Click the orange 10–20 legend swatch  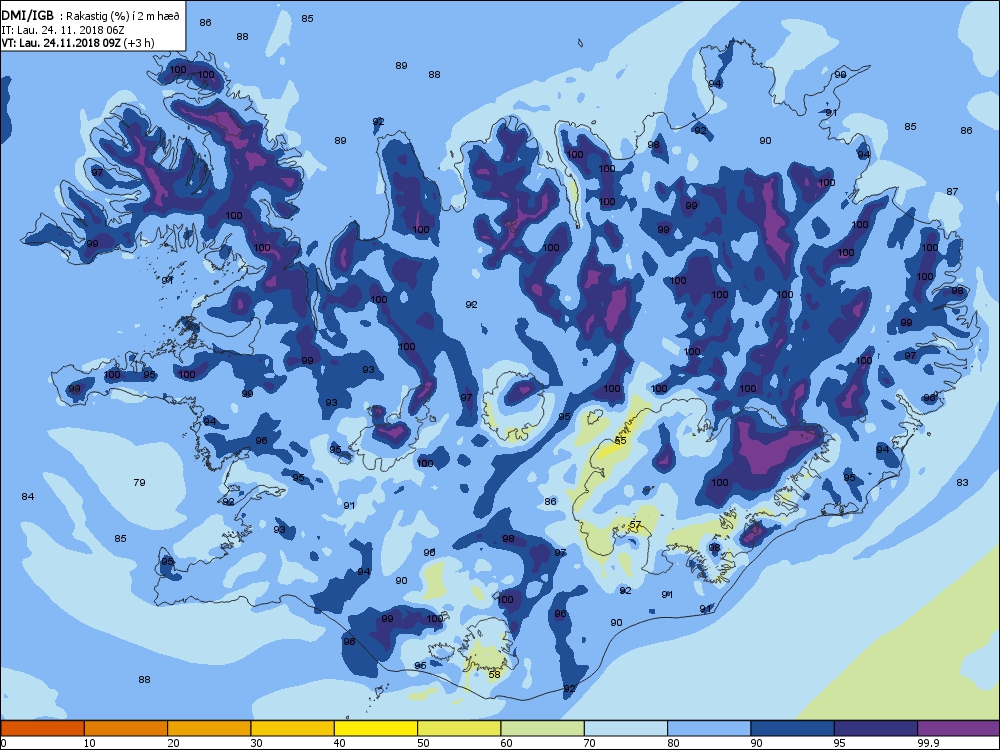tap(126, 728)
